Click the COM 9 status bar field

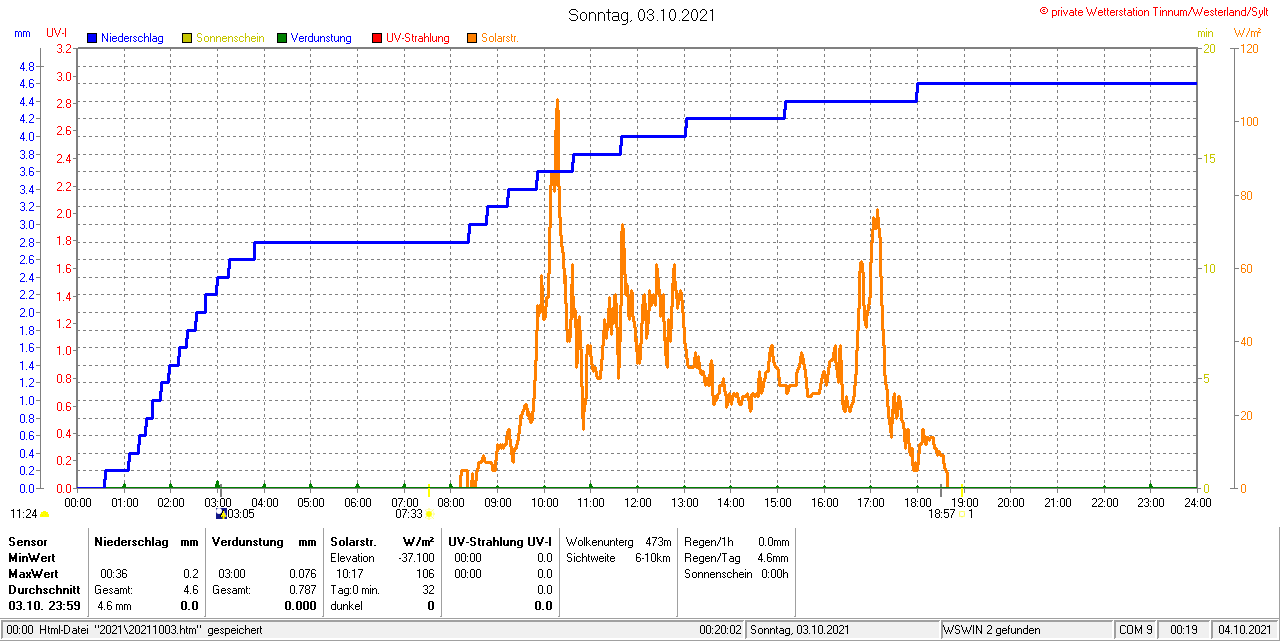pos(1136,630)
